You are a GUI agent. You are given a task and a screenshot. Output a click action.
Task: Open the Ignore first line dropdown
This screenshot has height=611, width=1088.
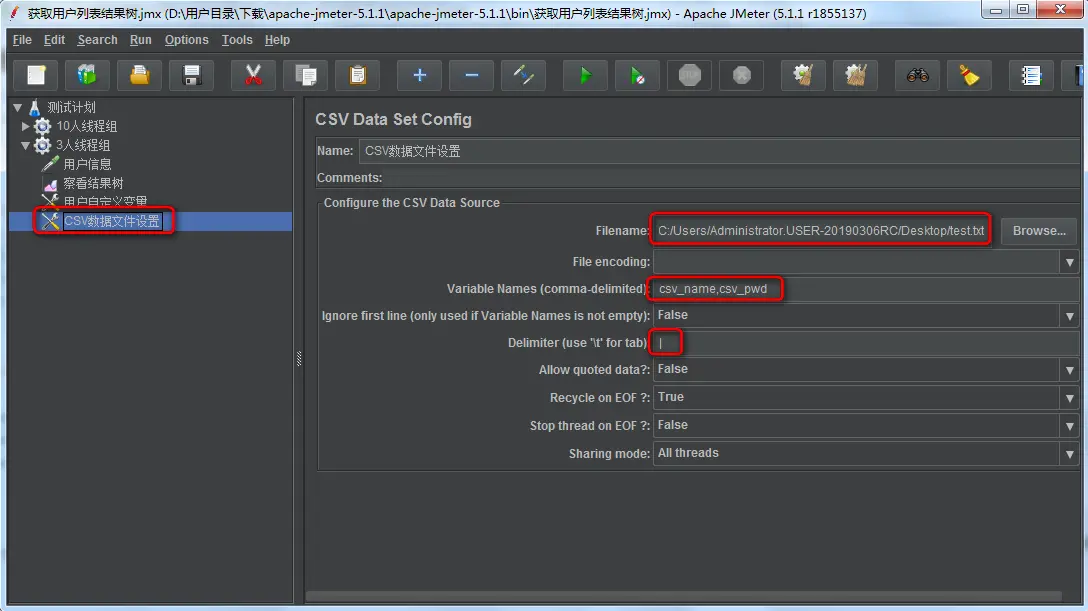[1069, 316]
